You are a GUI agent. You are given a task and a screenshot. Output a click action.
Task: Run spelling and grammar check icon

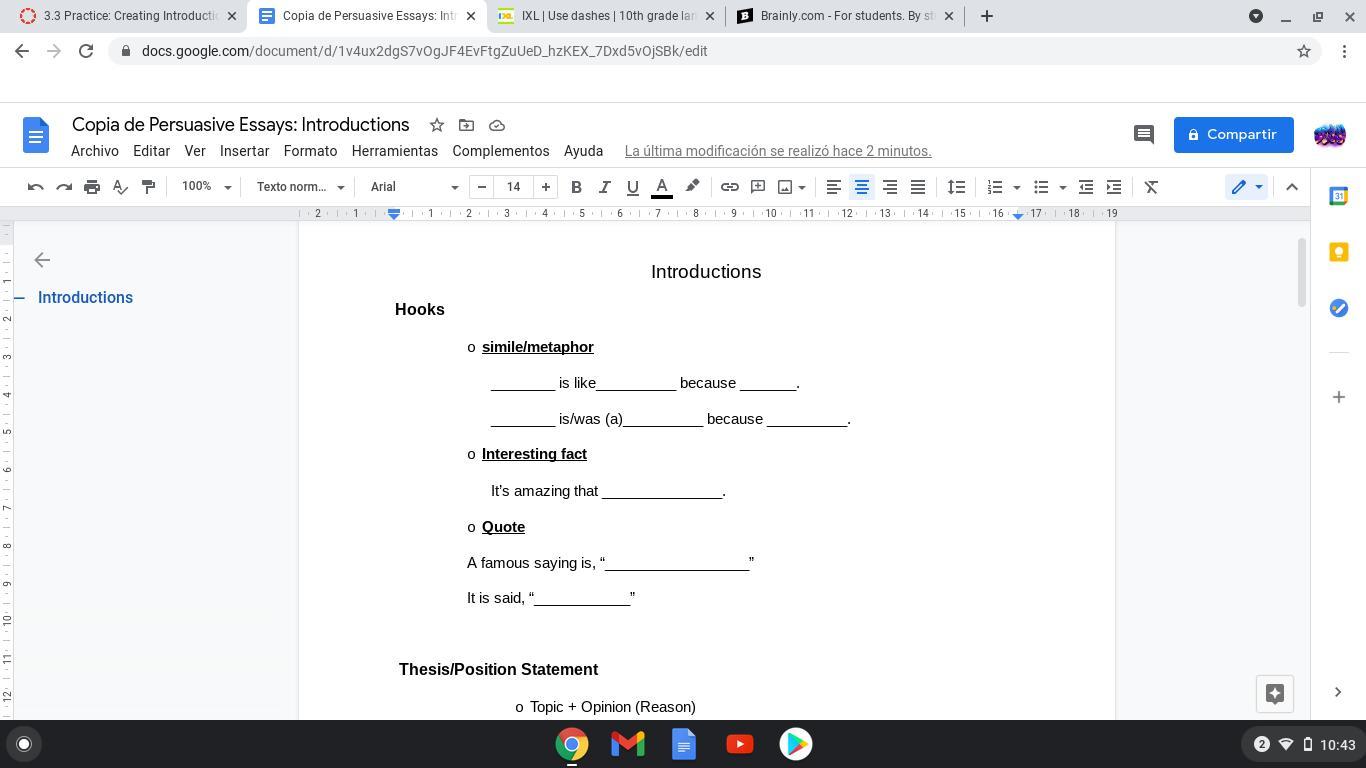pyautogui.click(x=120, y=187)
